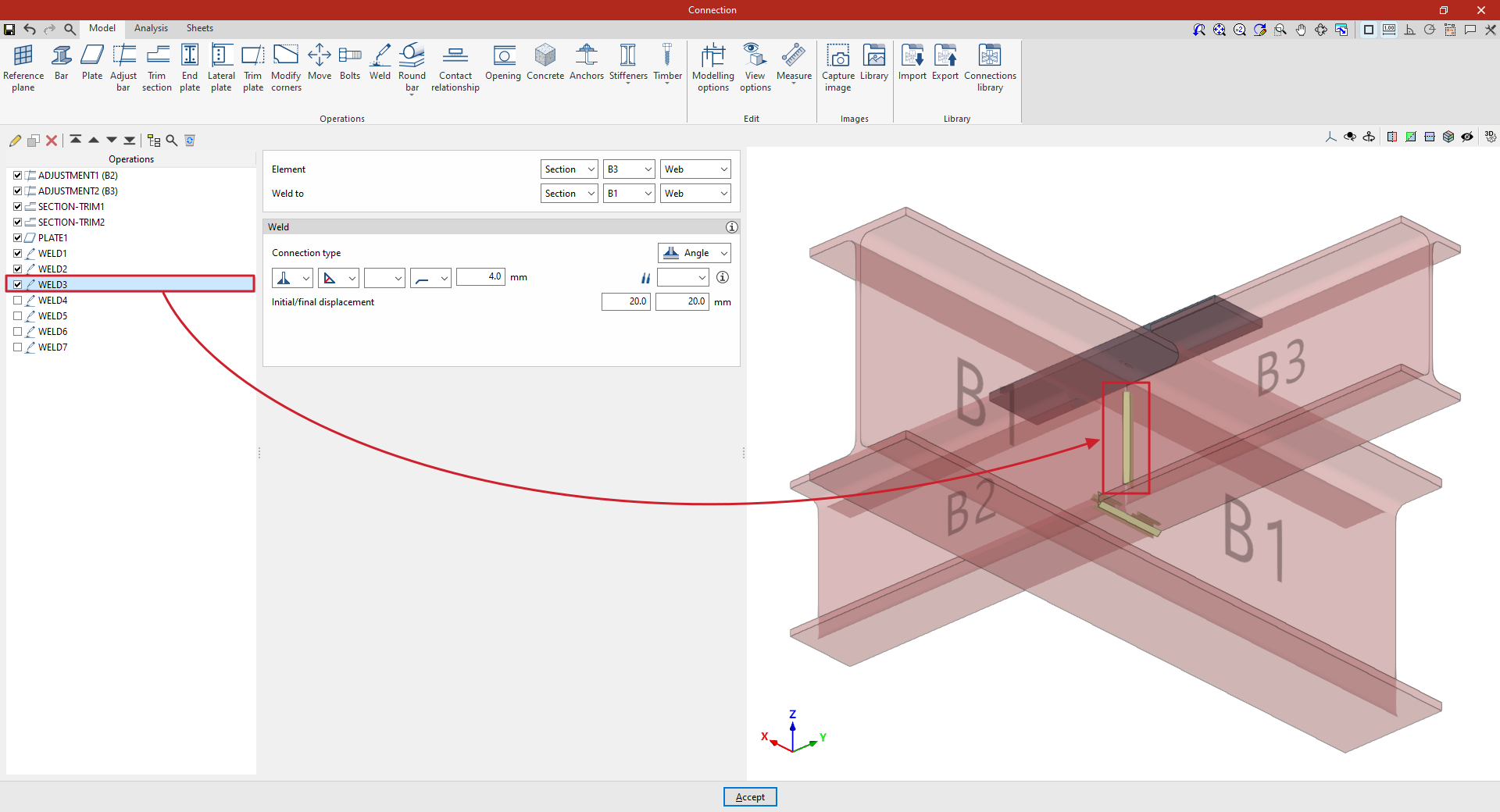This screenshot has width=1500, height=812.
Task: Open the Sheets tab
Action: coord(199,28)
